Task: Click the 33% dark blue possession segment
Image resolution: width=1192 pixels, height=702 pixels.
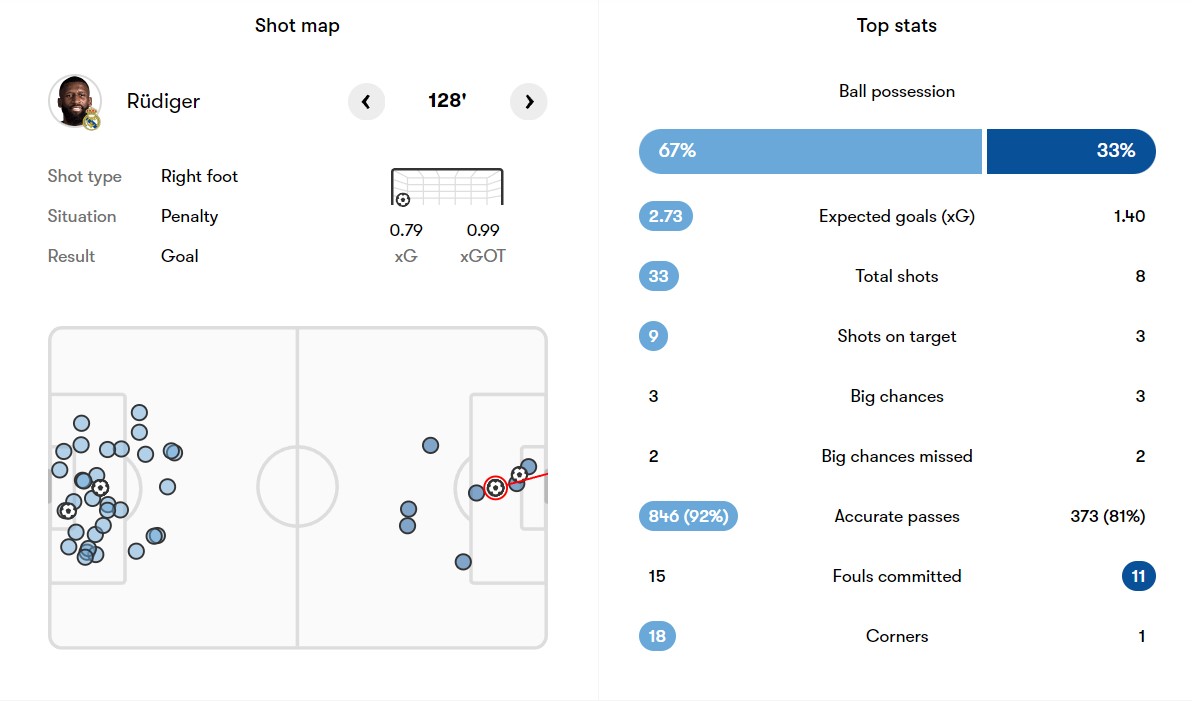Action: 1071,151
